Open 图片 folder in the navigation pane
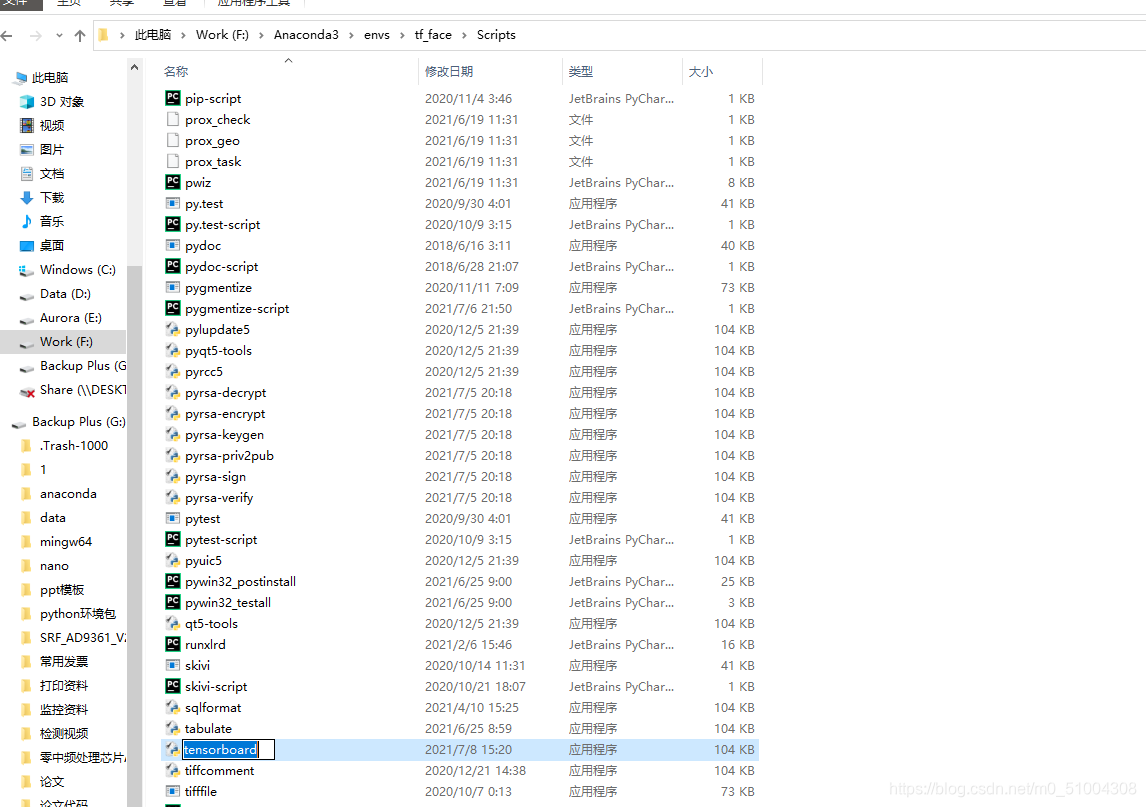 pos(52,149)
